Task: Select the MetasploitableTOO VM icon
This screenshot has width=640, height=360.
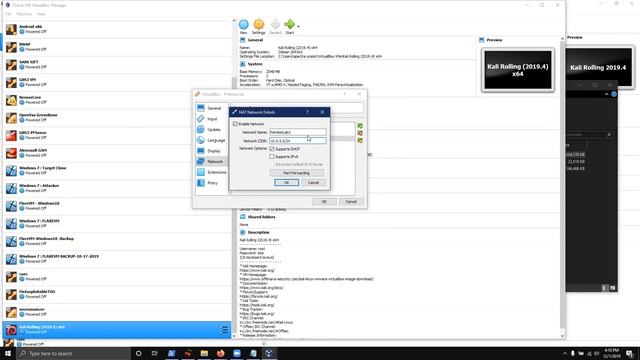Action: pos(11,294)
